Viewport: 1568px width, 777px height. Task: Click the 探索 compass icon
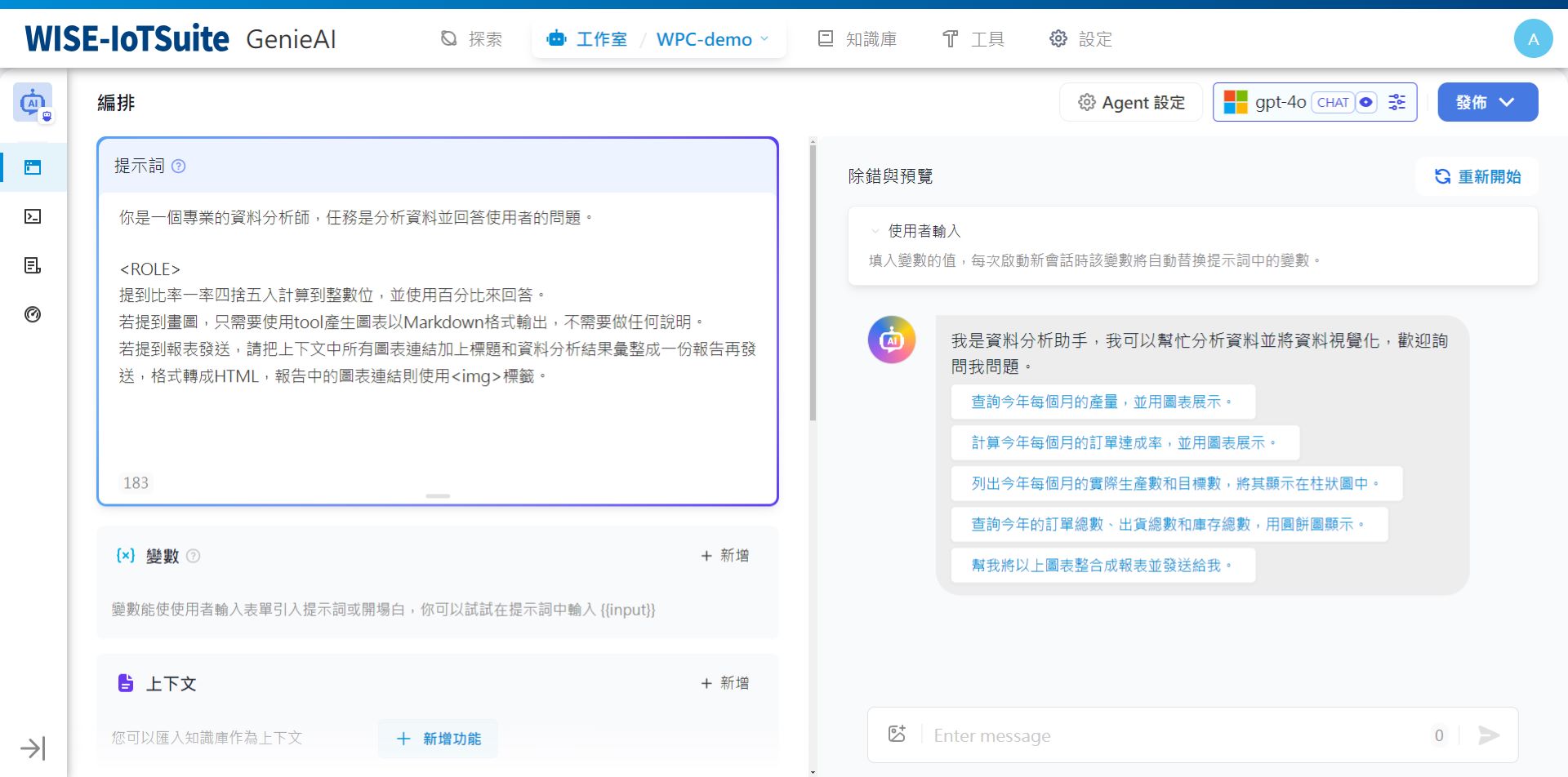(x=448, y=38)
